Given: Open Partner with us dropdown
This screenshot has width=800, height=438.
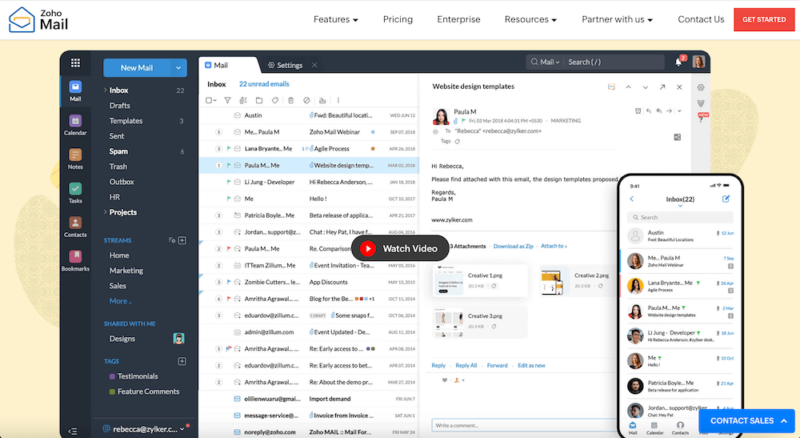Looking at the screenshot, I should 617,19.
